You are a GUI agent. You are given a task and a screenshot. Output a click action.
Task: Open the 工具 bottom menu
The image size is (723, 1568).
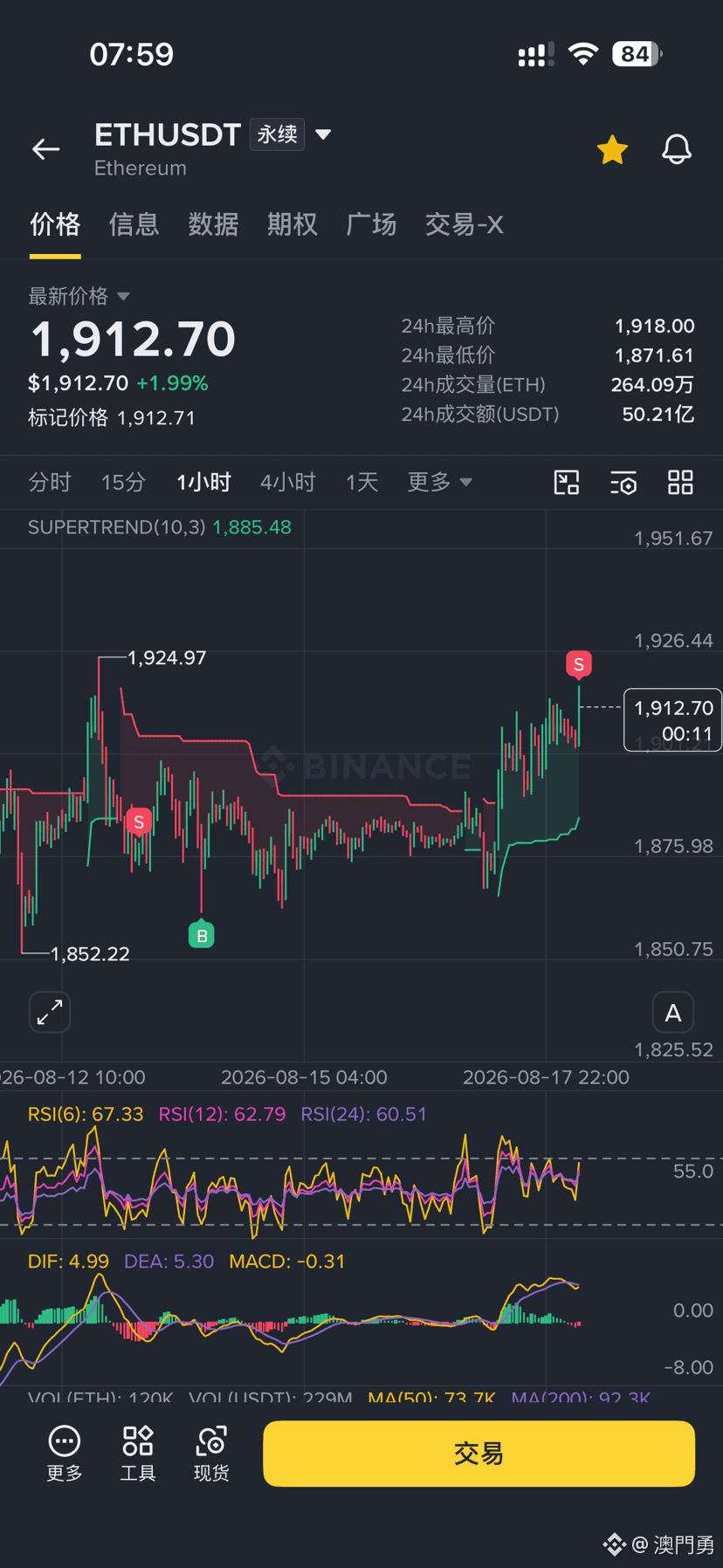pos(138,1454)
